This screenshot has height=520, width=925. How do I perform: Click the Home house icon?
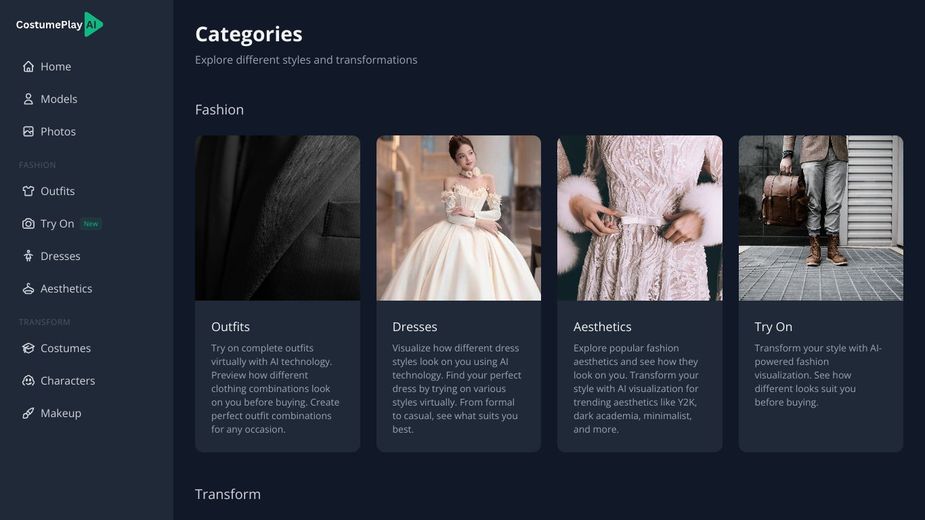point(28,67)
